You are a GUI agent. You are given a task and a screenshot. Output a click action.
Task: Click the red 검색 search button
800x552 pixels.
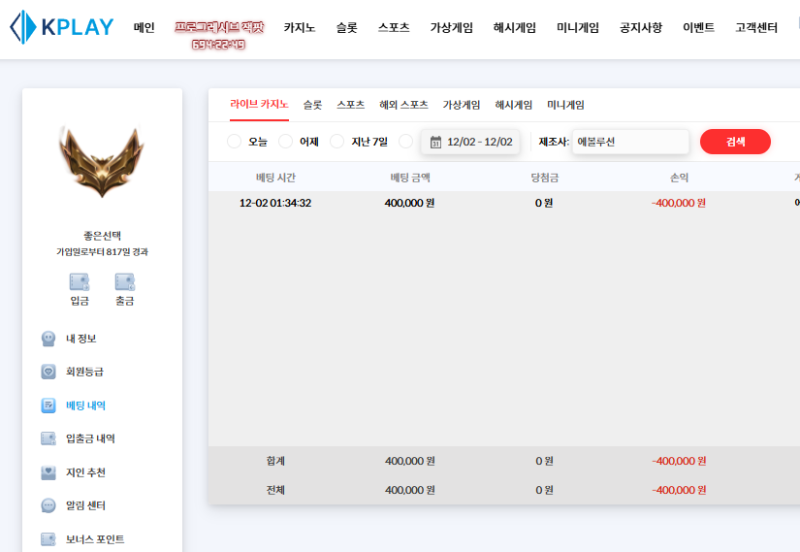[735, 141]
